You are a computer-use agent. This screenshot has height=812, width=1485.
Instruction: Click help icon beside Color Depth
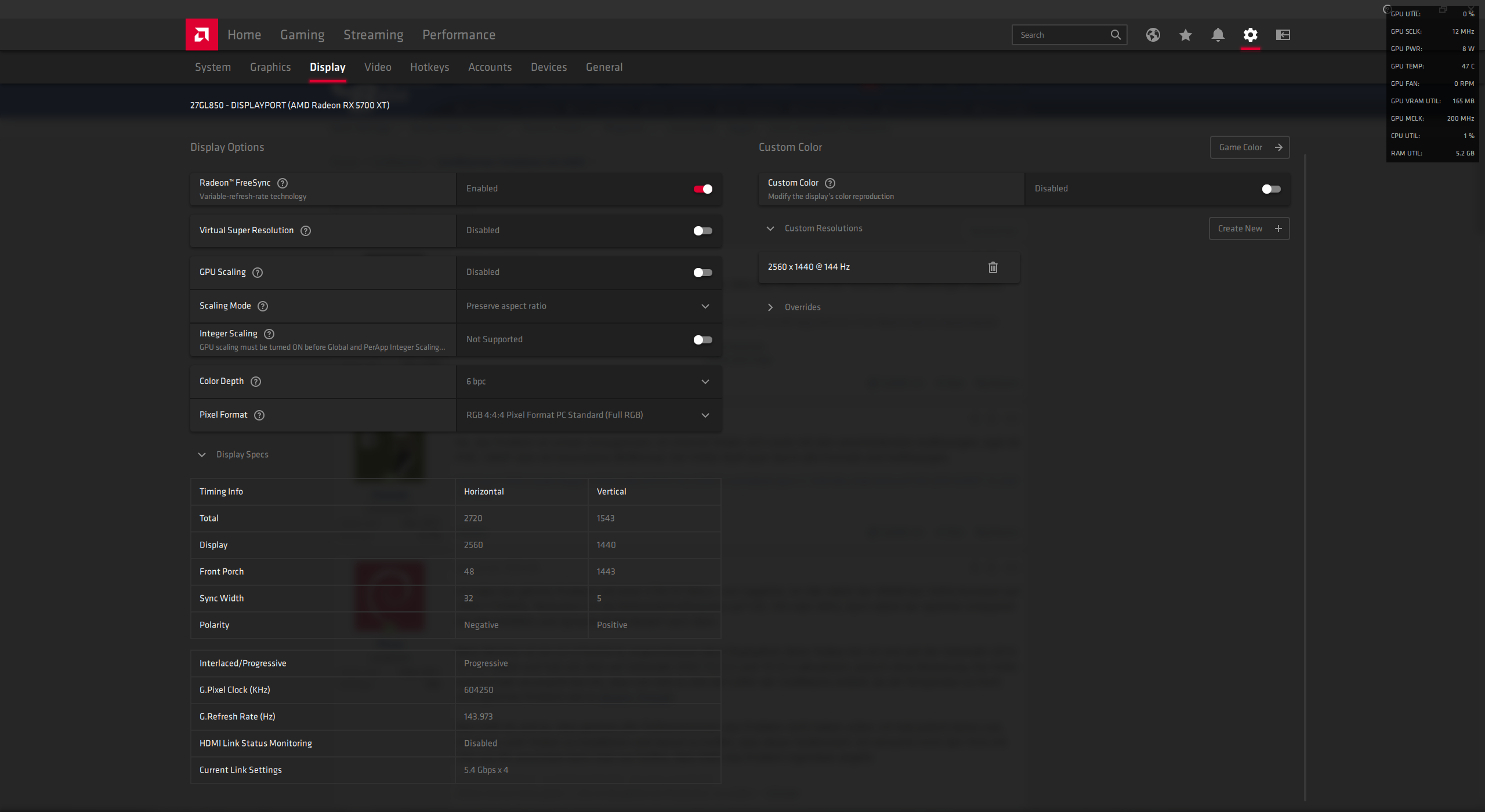coord(256,382)
